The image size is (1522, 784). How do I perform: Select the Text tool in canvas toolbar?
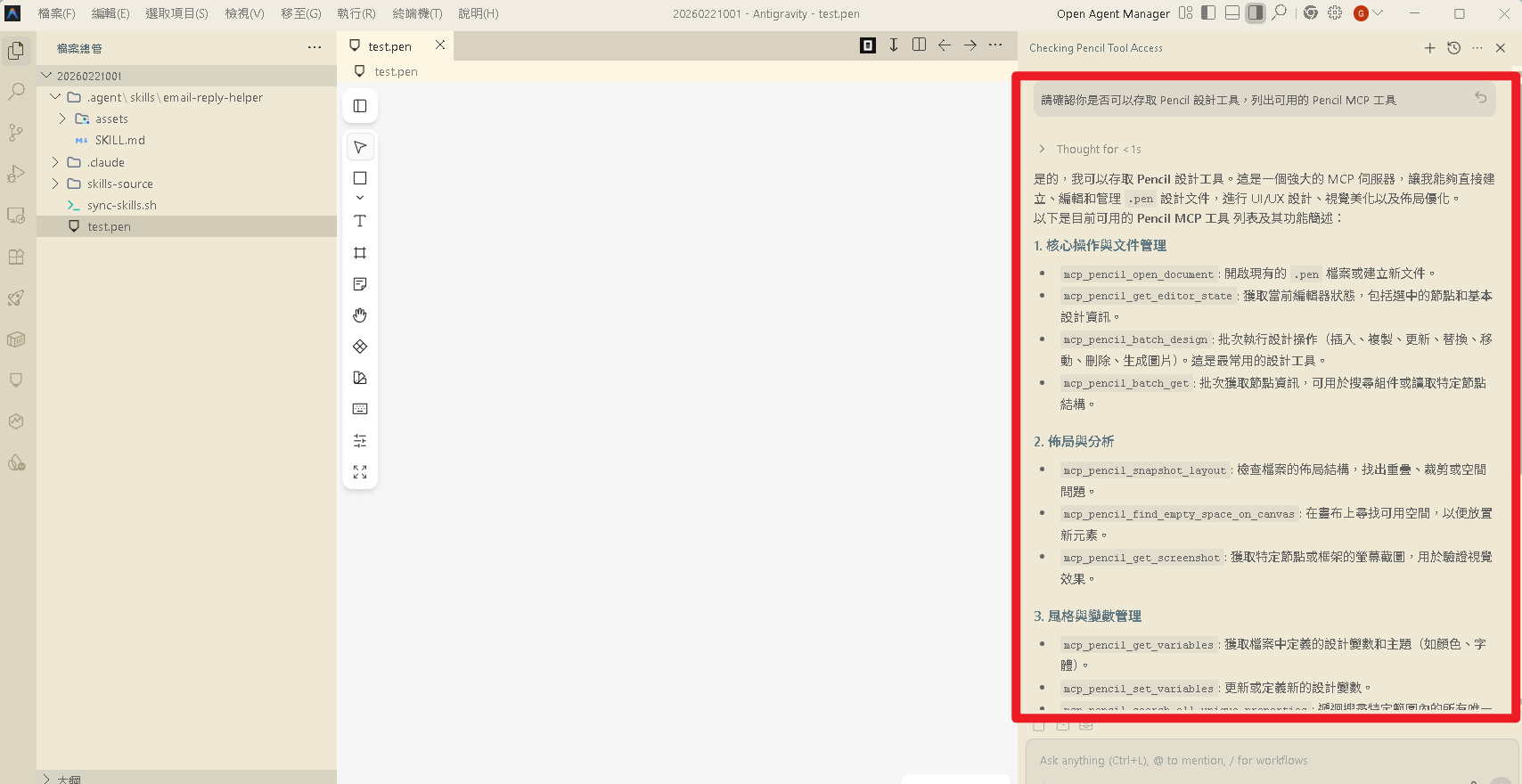360,221
